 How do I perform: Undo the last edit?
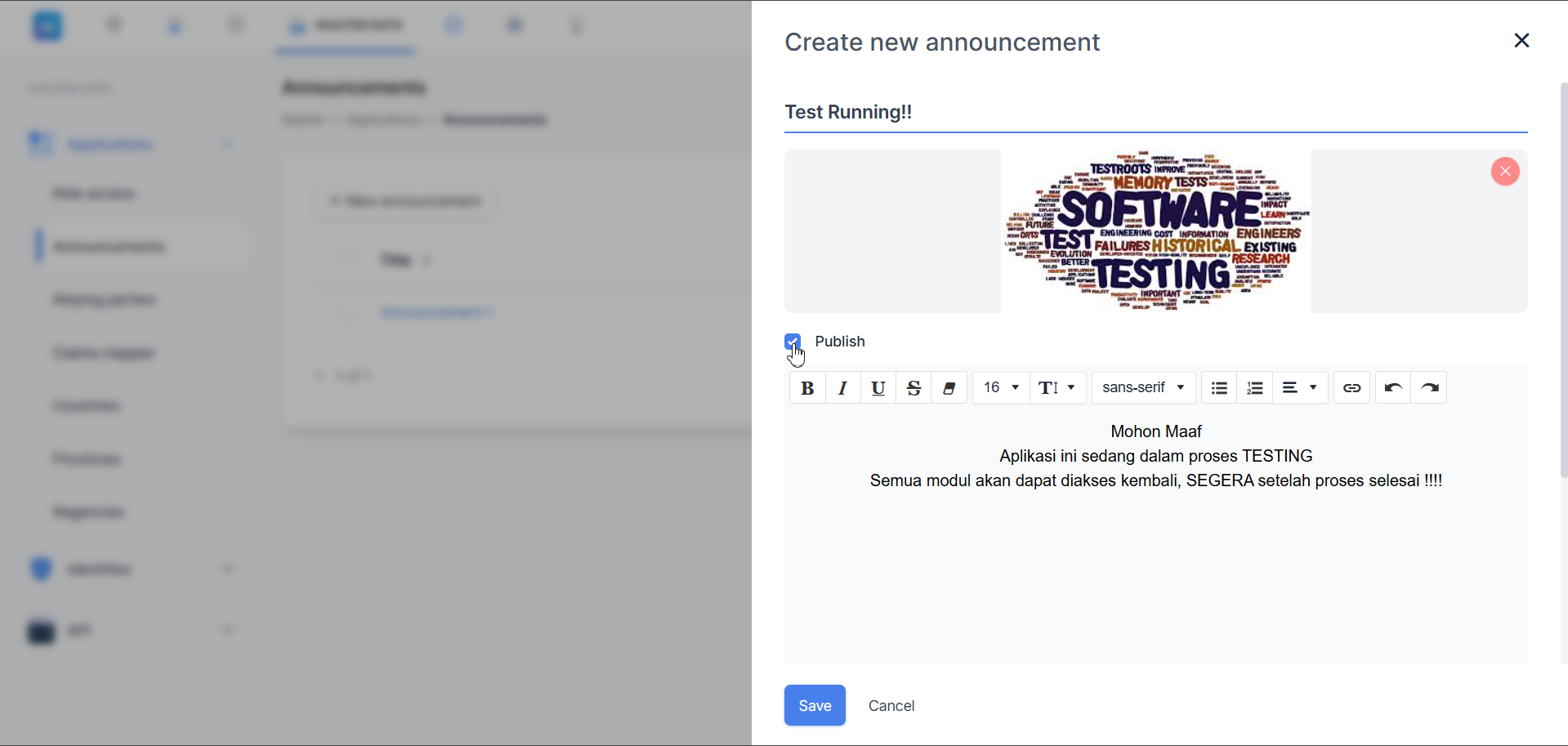click(1394, 388)
